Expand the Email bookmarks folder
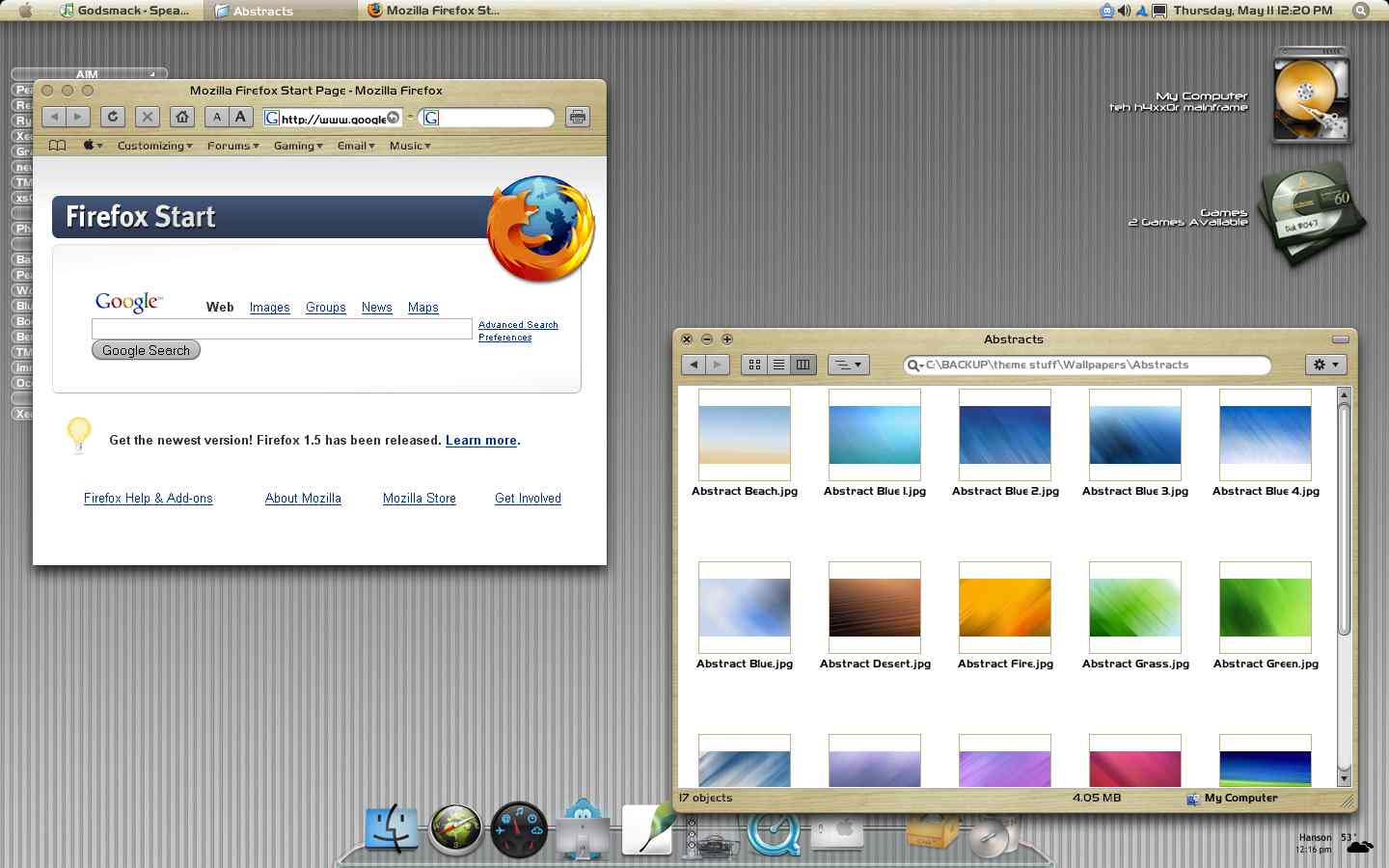This screenshot has width=1389, height=868. [356, 146]
